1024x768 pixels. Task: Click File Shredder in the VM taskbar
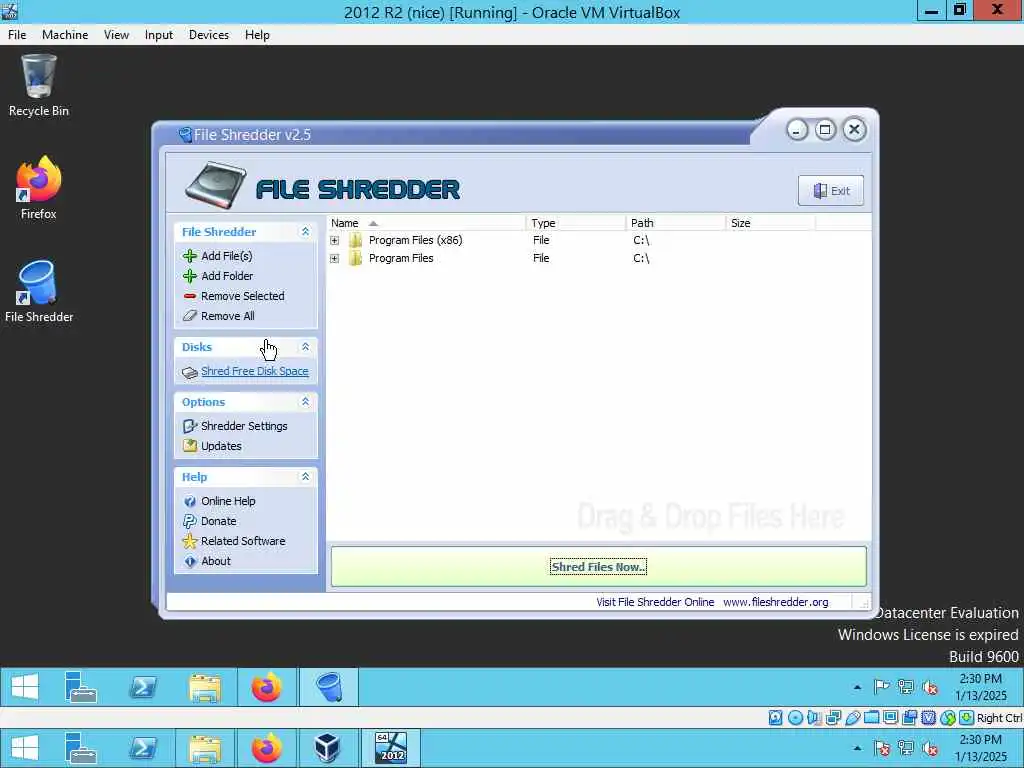tap(328, 687)
